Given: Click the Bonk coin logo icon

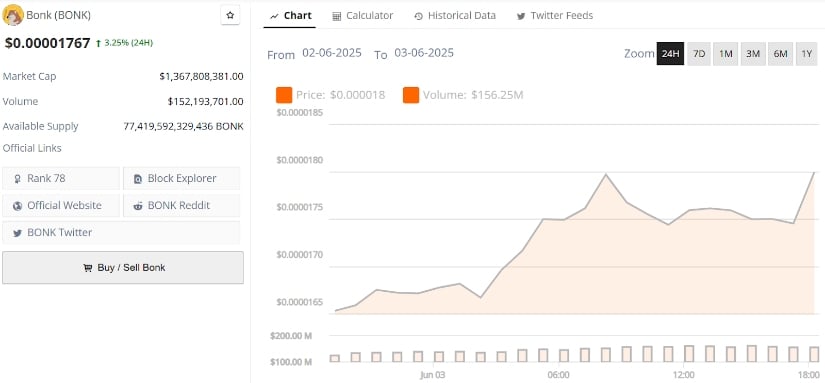Looking at the screenshot, I should pyautogui.click(x=13, y=15).
